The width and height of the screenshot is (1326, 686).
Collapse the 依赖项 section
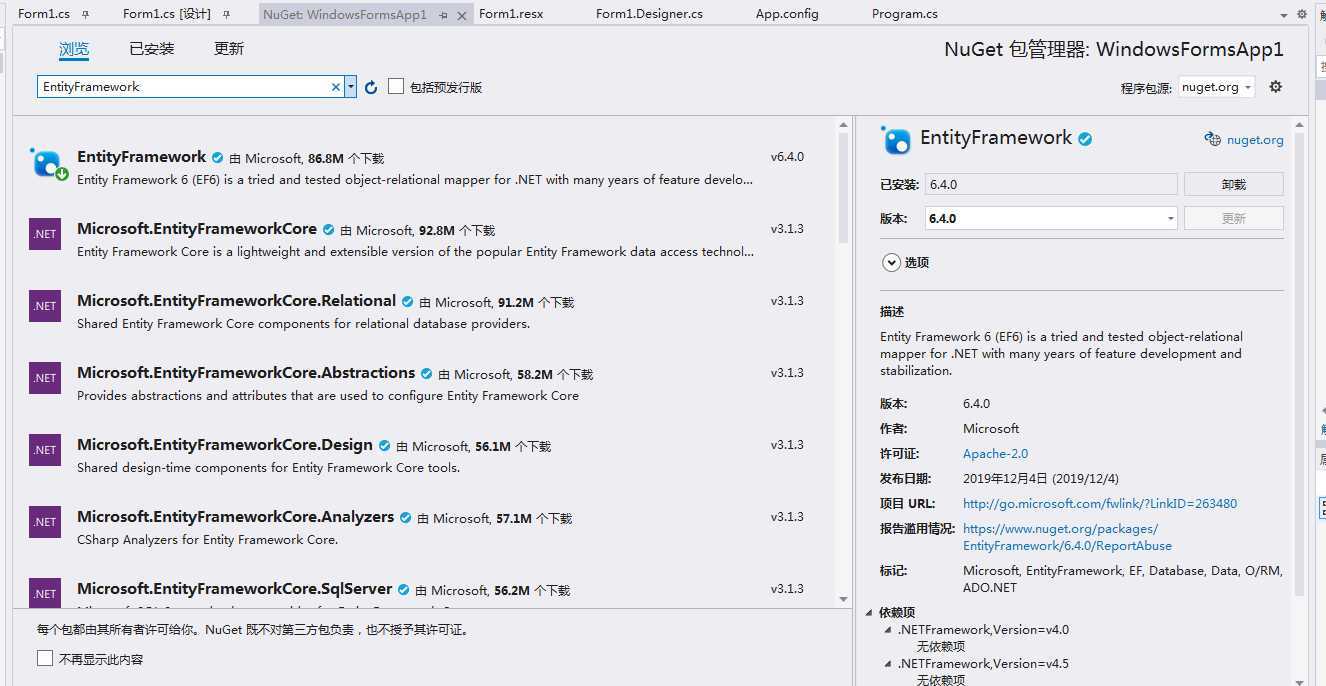tap(868, 612)
